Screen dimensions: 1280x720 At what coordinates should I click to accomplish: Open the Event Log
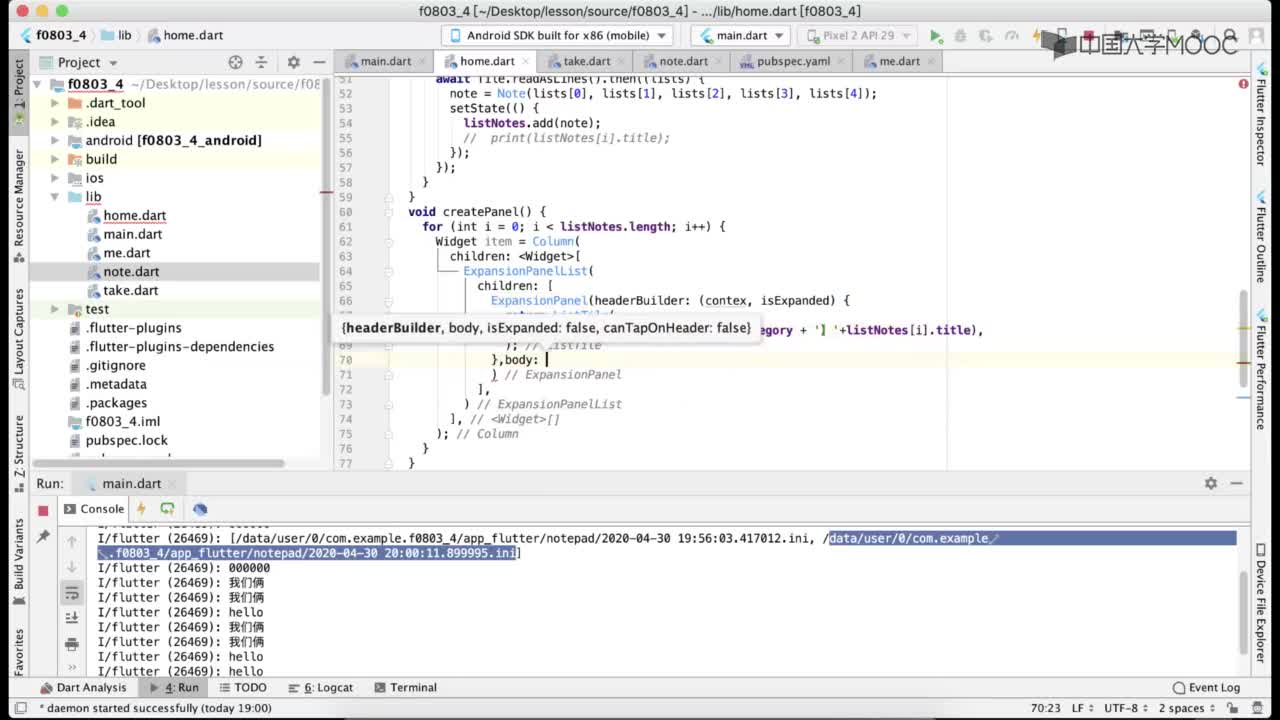pos(1207,688)
